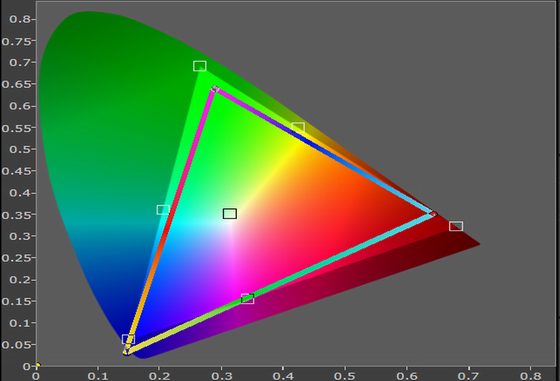Click the measured blue gamut vertex marker
Image resolution: width=560 pixels, height=381 pixels.
coord(126,352)
